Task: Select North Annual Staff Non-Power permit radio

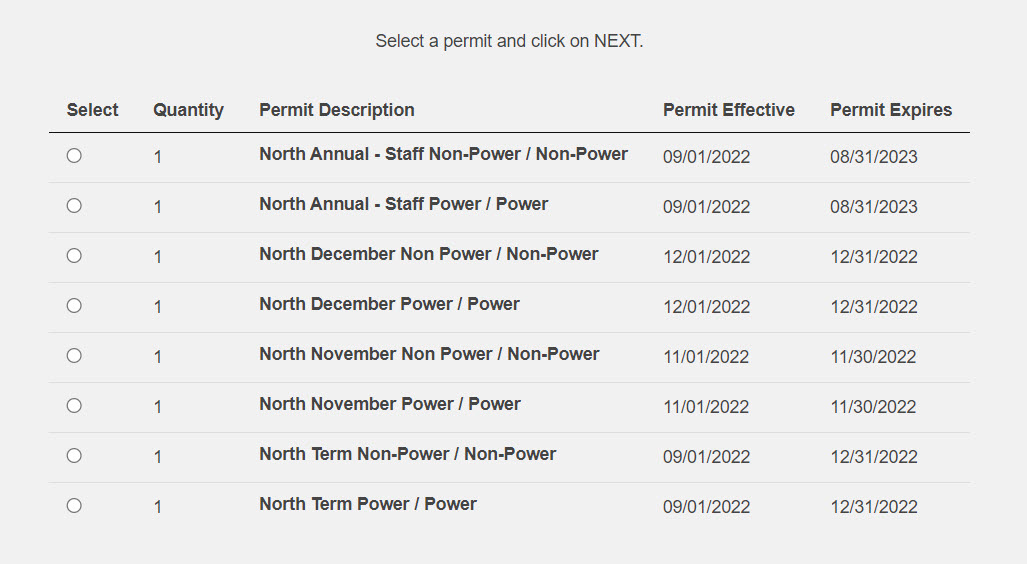Action: click(x=74, y=156)
